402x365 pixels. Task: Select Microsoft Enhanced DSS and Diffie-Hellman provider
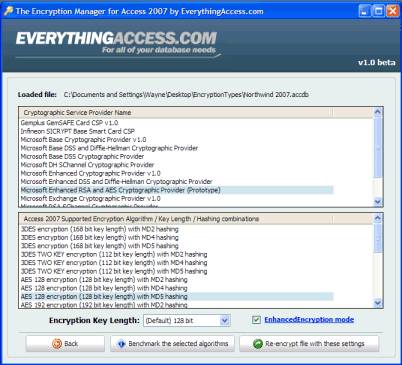[177, 182]
